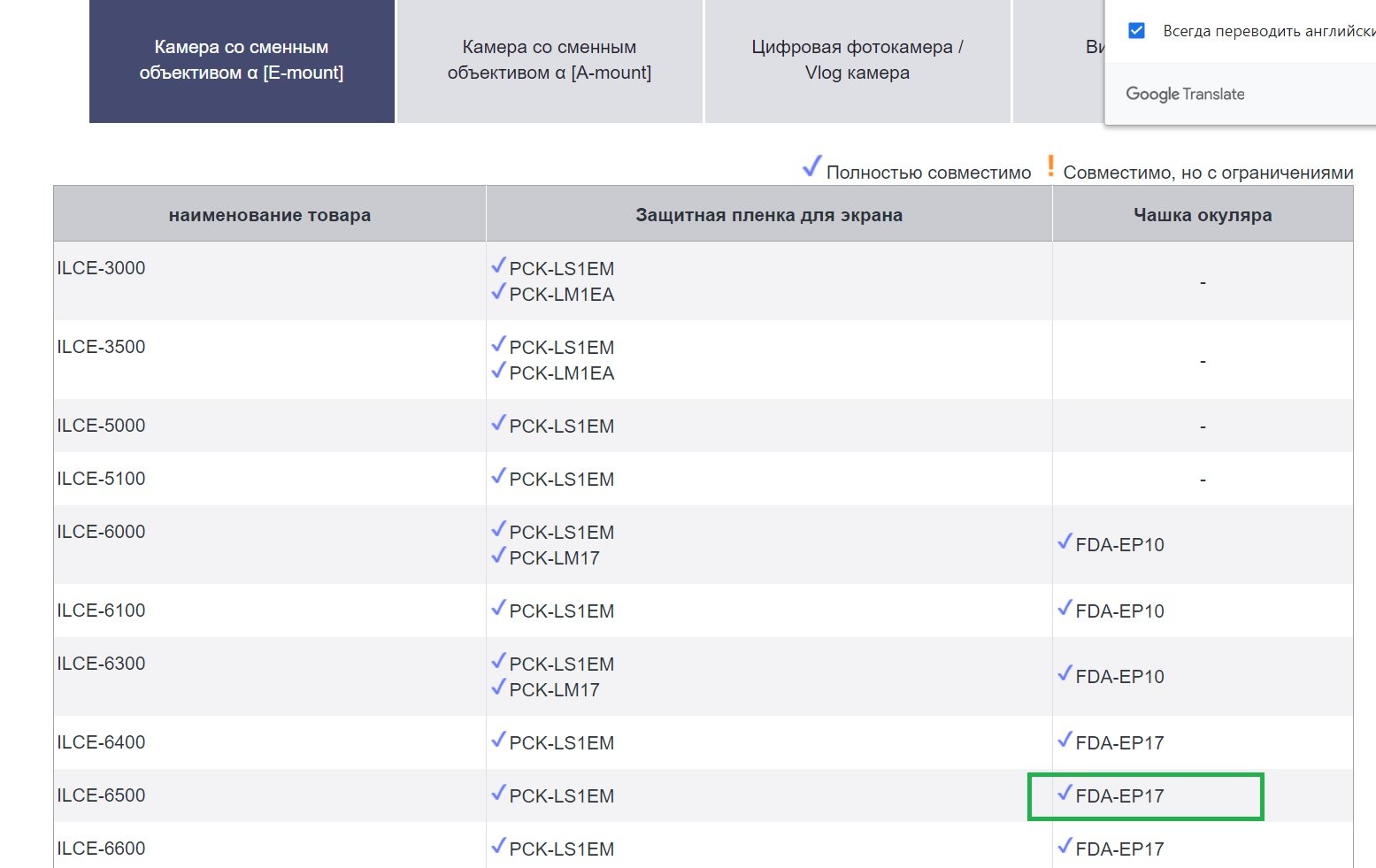This screenshot has width=1376, height=868.
Task: Click PCK-LM17 in the ILCE-6300 row
Action: (x=554, y=690)
